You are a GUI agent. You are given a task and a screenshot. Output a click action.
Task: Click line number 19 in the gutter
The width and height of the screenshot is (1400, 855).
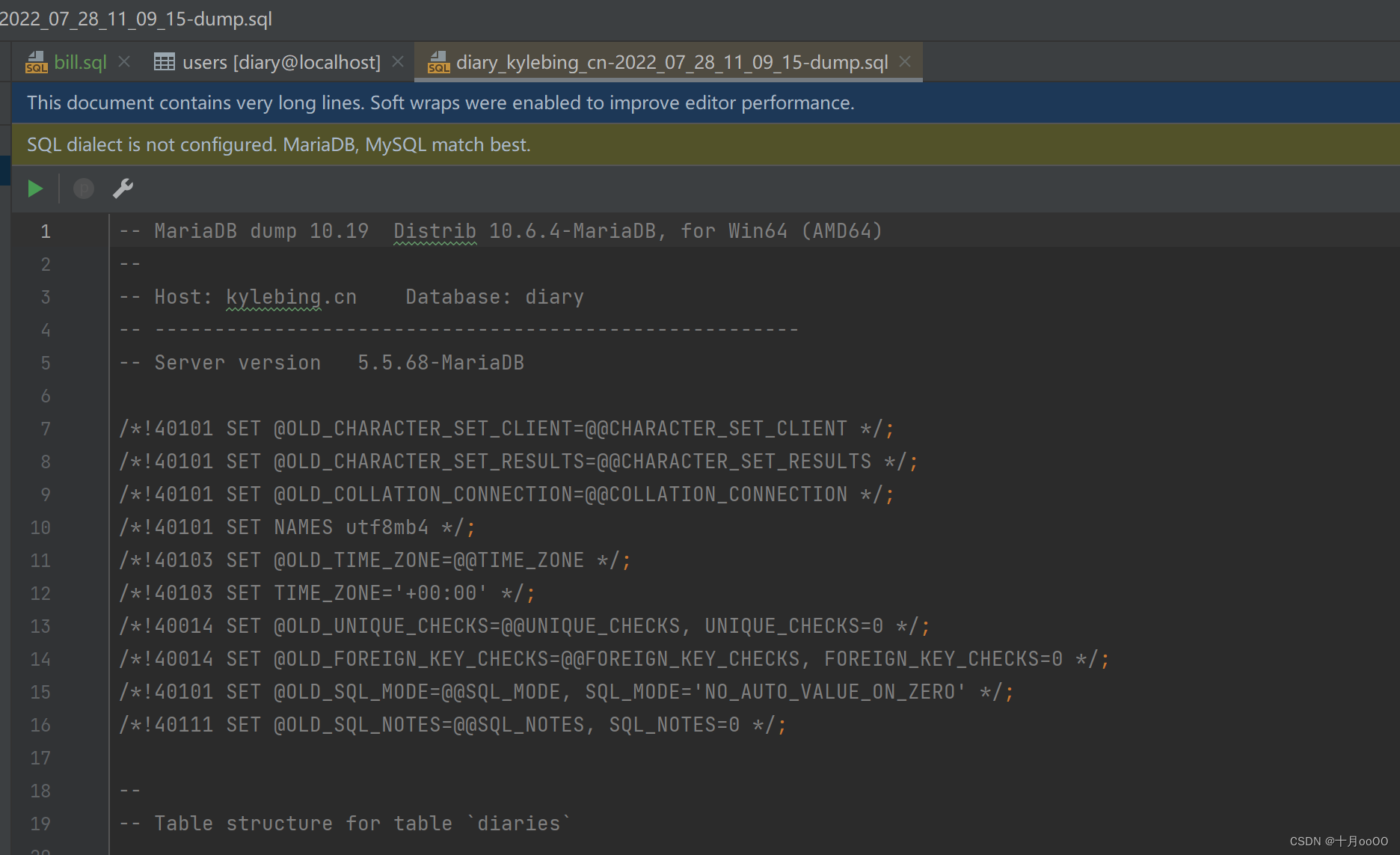click(40, 824)
